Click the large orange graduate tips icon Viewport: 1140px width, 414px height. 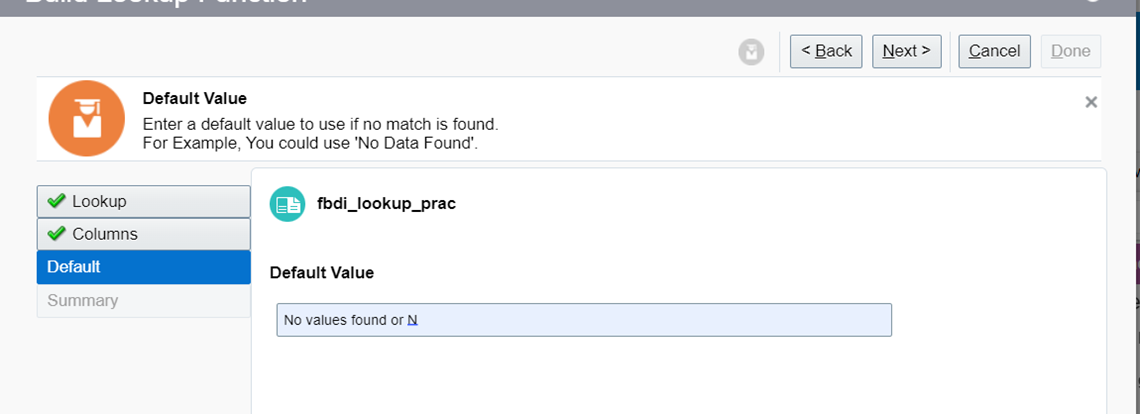[x=87, y=119]
